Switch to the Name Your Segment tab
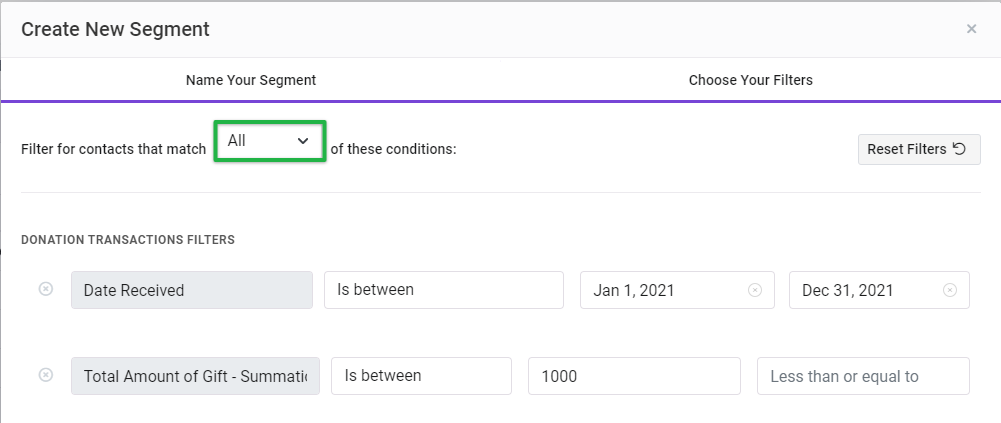This screenshot has height=423, width=1001. pos(251,80)
